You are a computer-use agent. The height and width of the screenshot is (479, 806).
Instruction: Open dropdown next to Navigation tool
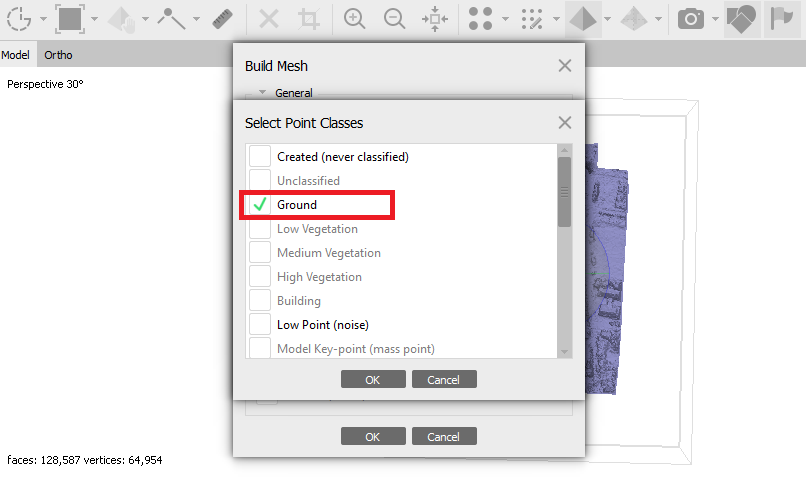[x=43, y=19]
